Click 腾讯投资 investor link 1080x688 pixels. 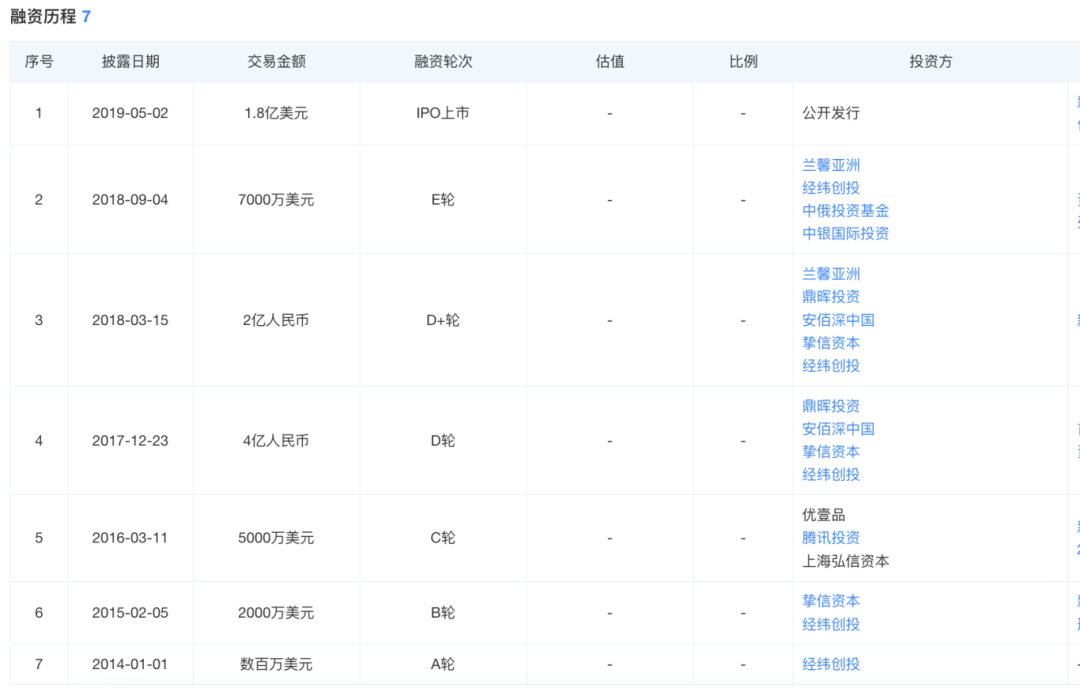pyautogui.click(x=831, y=538)
